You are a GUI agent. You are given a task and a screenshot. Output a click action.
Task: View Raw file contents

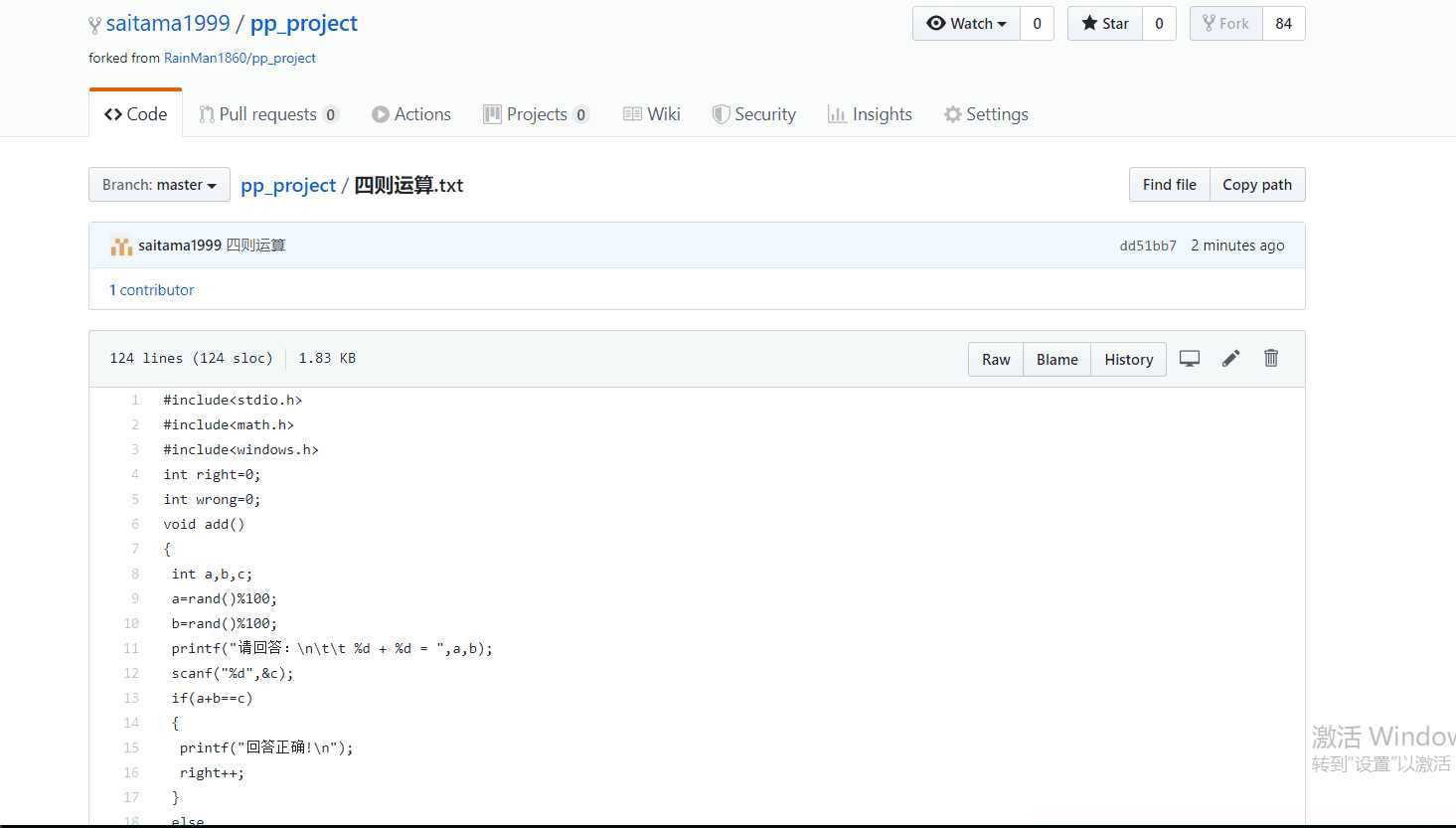tap(996, 360)
